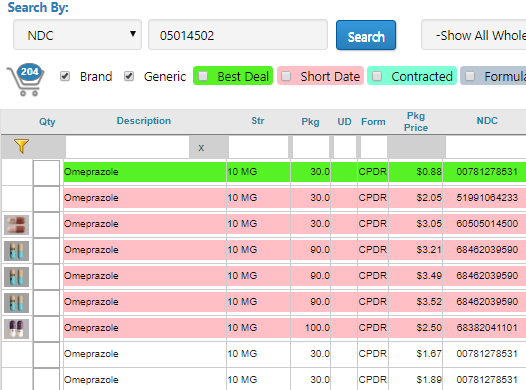Select the green Best Deal Omeprazole description
This screenshot has height=390, width=526.
pyautogui.click(x=91, y=172)
